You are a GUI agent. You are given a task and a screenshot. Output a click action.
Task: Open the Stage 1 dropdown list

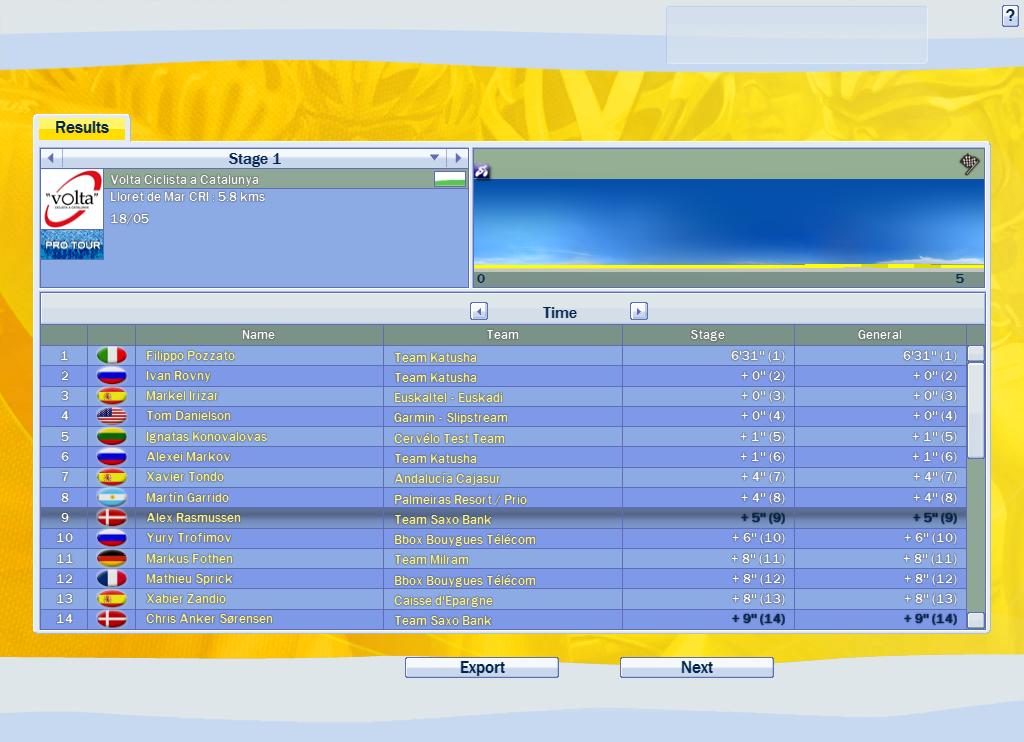(434, 158)
